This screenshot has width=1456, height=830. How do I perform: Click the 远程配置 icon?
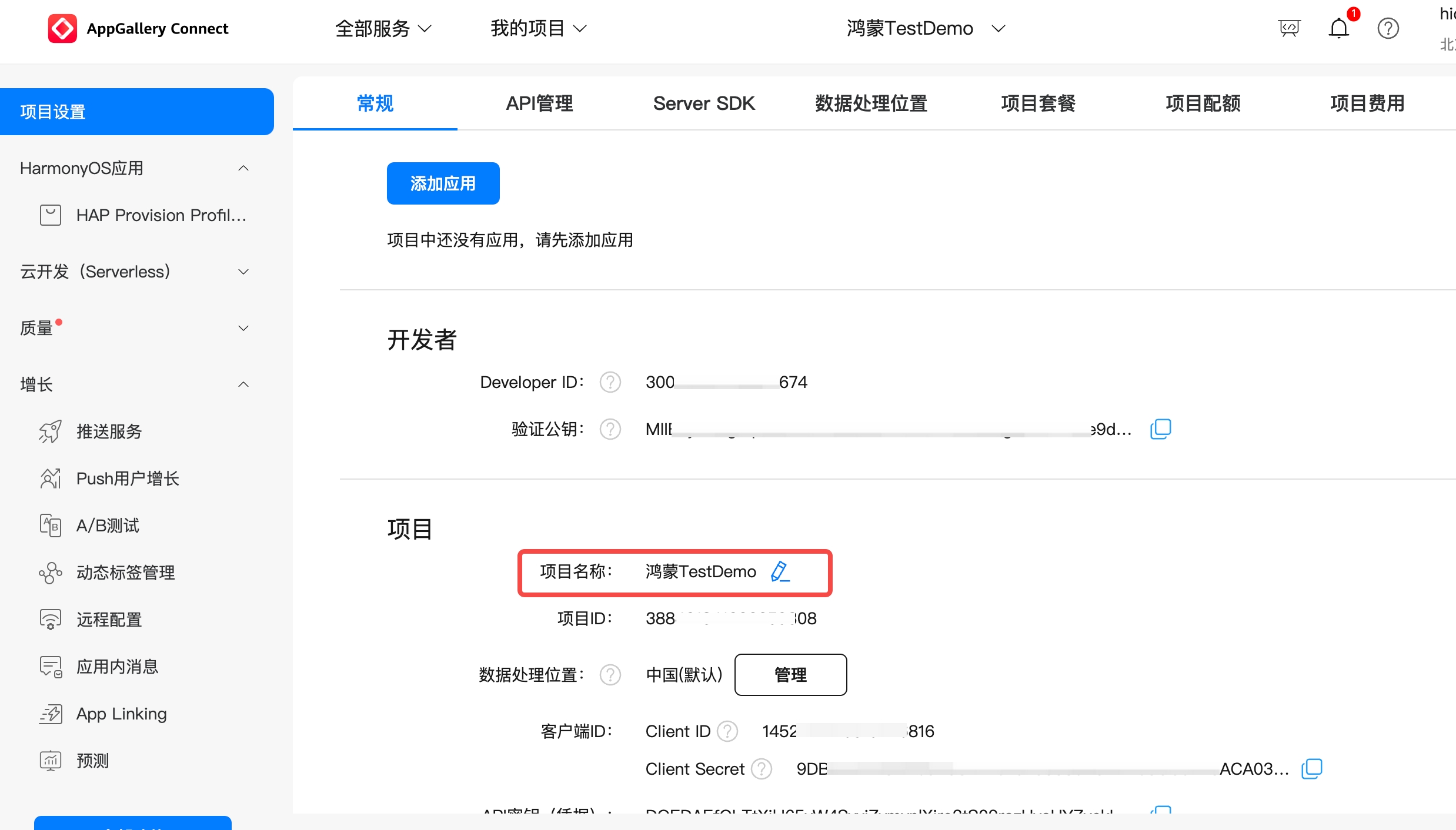[x=51, y=620]
